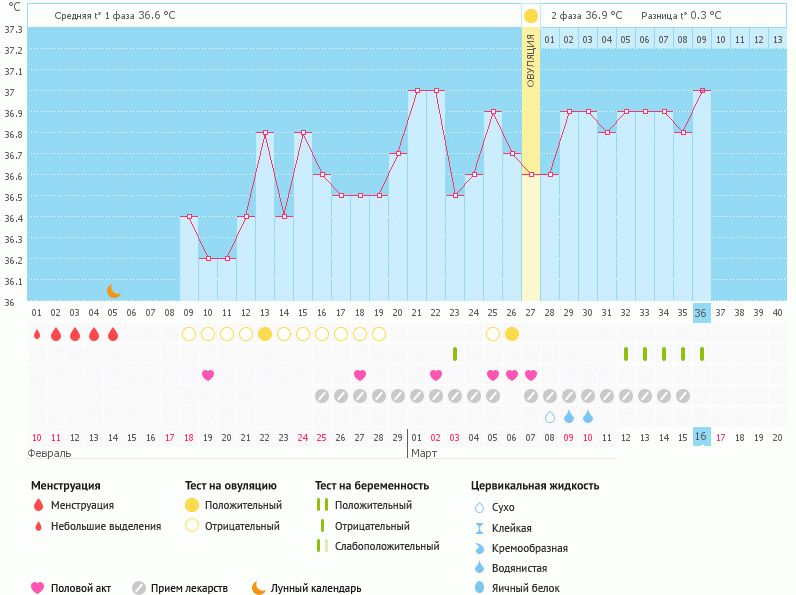The image size is (796, 595).
Task: Click the temperature point on cycle day 25
Action: 493,111
